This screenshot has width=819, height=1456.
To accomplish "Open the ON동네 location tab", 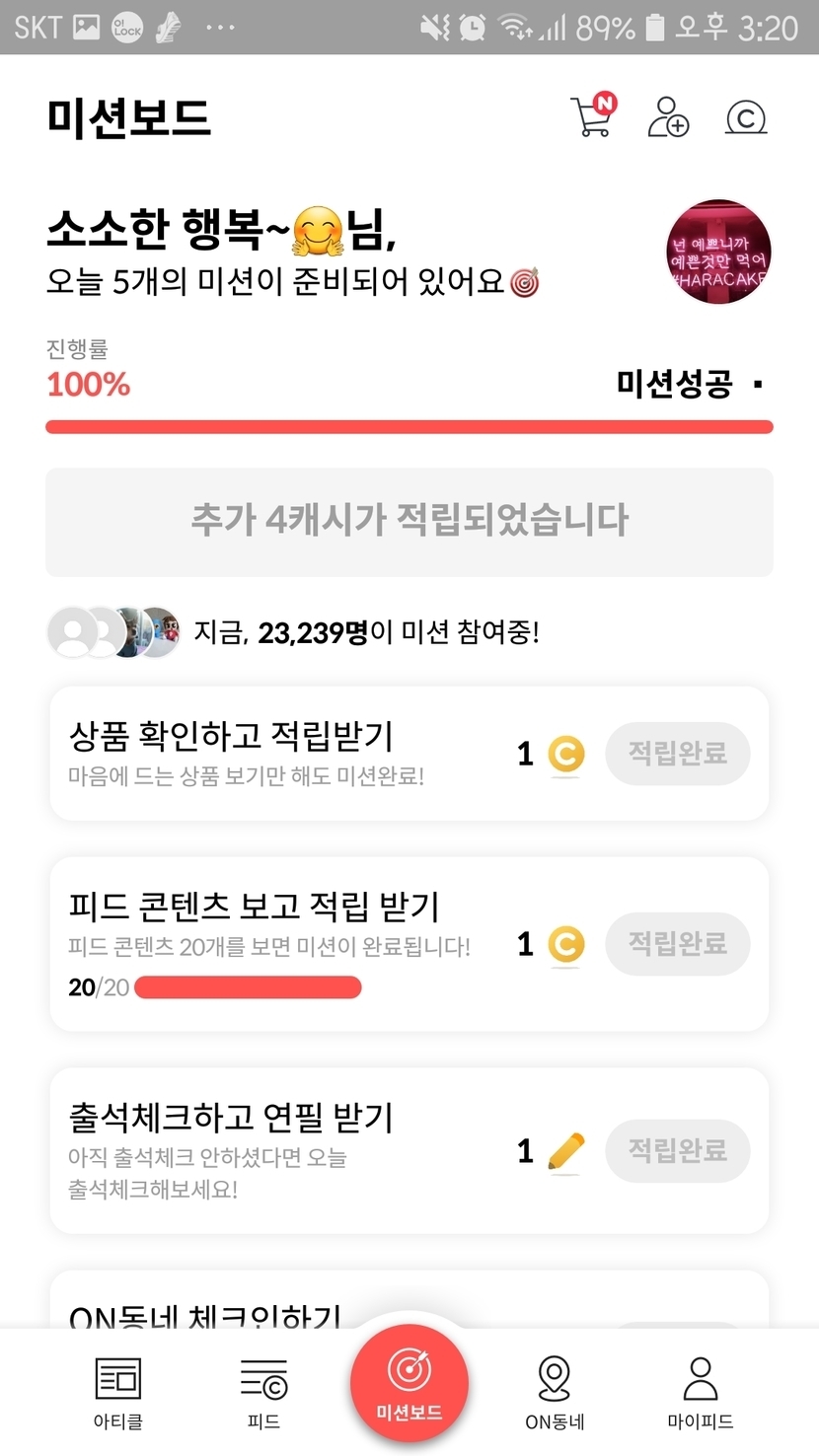I will (555, 1392).
